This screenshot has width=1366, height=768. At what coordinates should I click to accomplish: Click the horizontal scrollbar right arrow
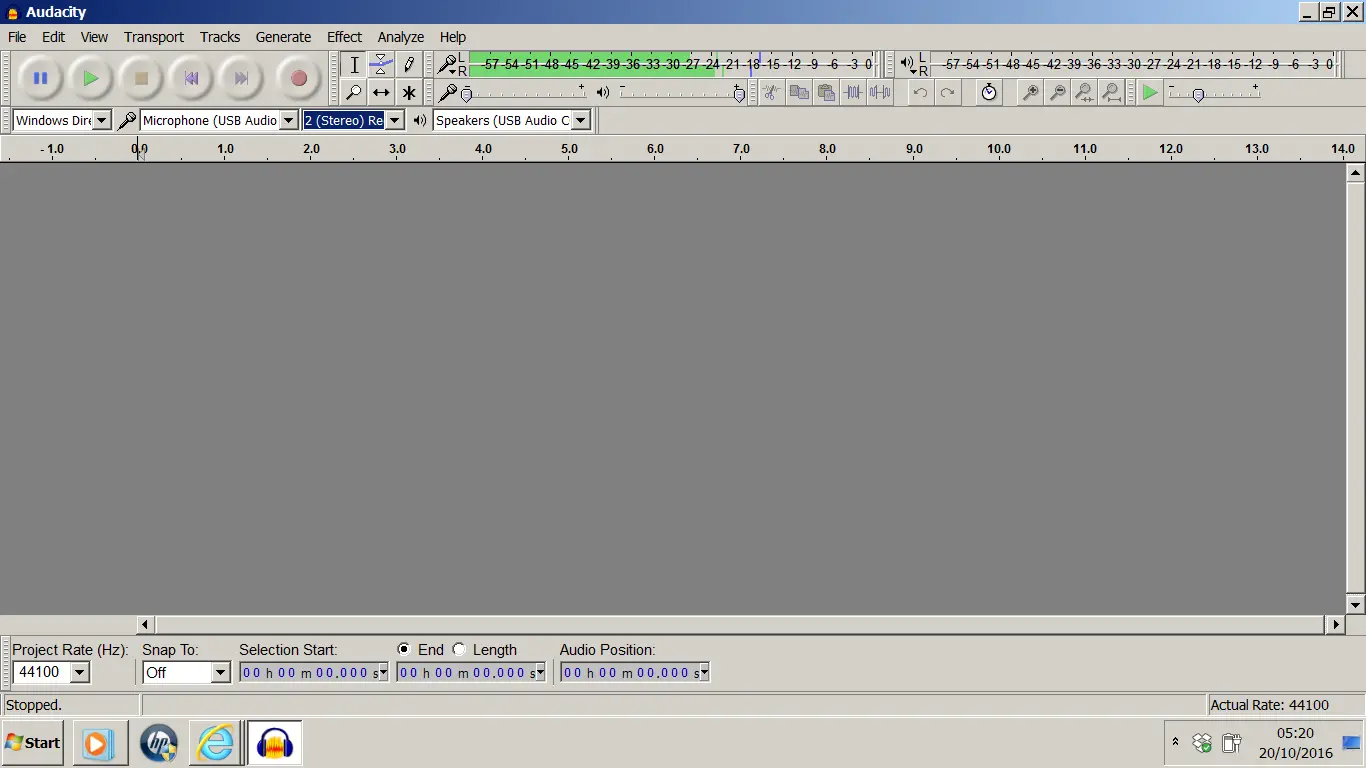pyautogui.click(x=1335, y=624)
